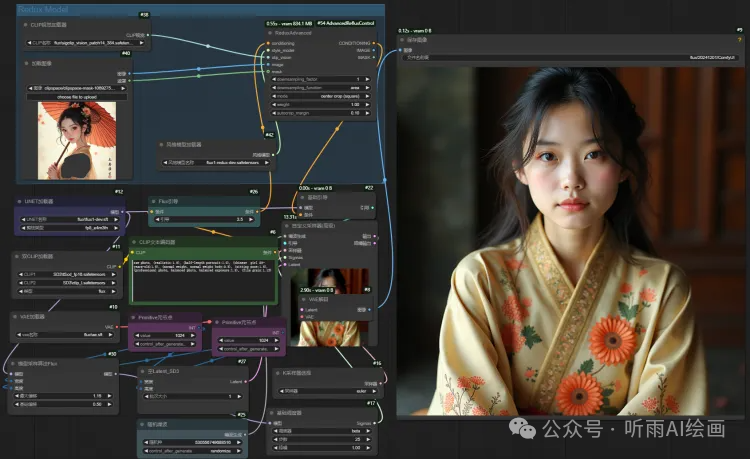Screen dimensions: 750x459
Task: Collapse the 风格模型加载器 node via title dot
Action: coord(161,144)
